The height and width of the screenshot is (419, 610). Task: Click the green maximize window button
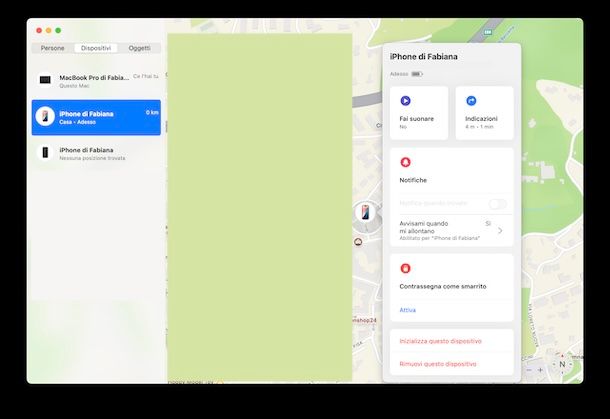58,30
